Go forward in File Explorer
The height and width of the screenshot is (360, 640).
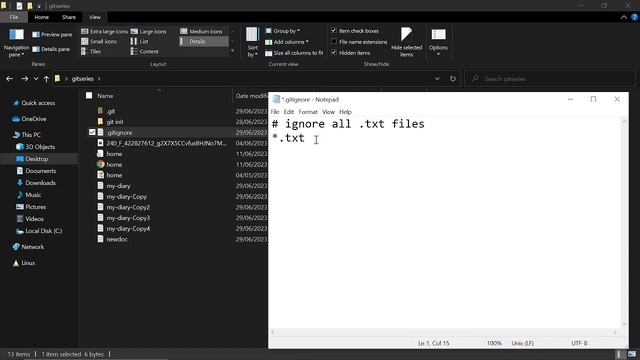[24, 78]
